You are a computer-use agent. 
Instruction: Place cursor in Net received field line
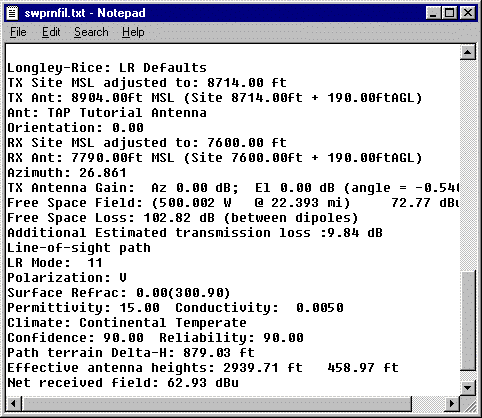coord(123,383)
